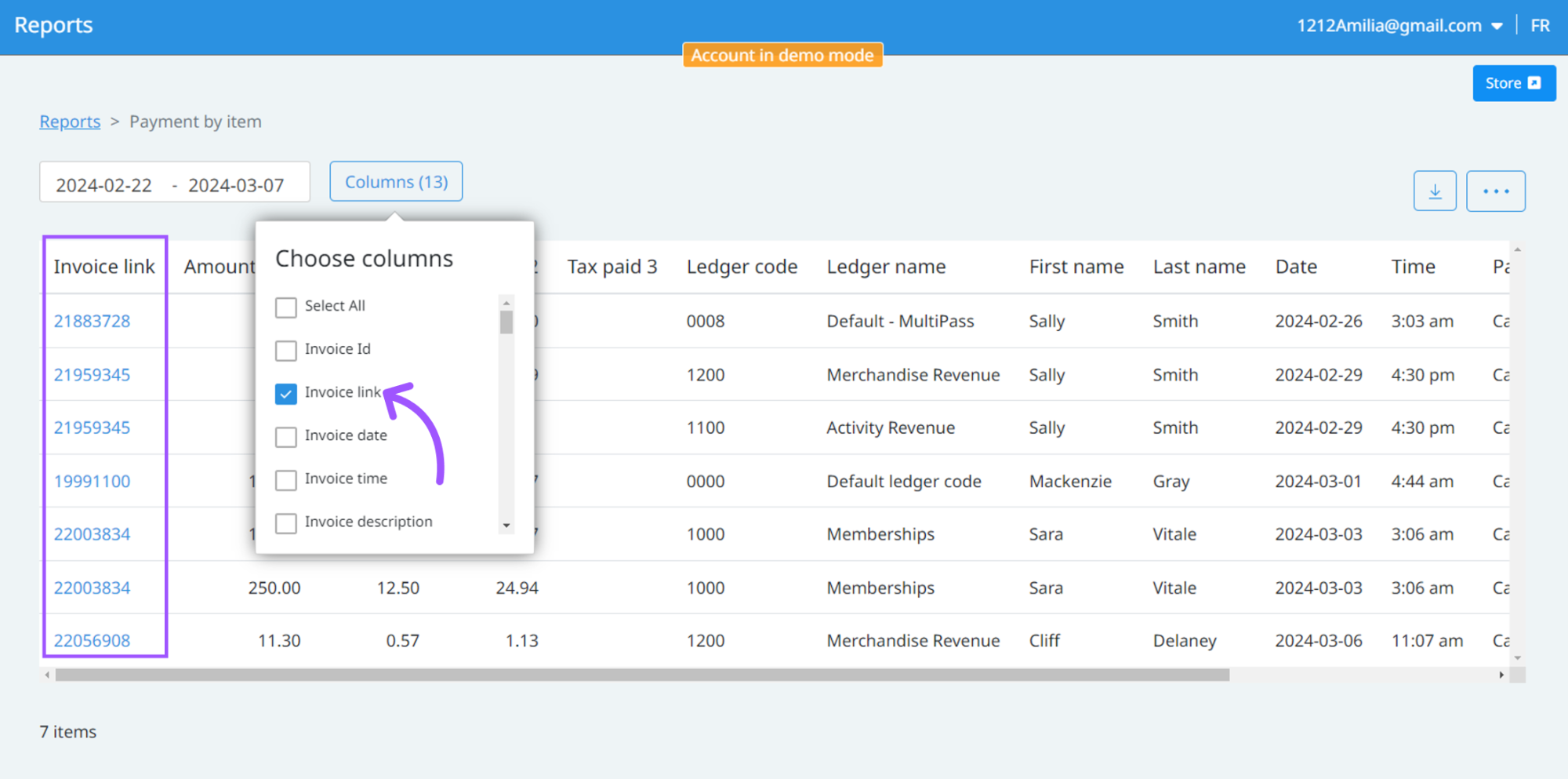Viewport: 1568px width, 779px height.
Task: Sort by Ledger code column header
Action: coord(742,267)
